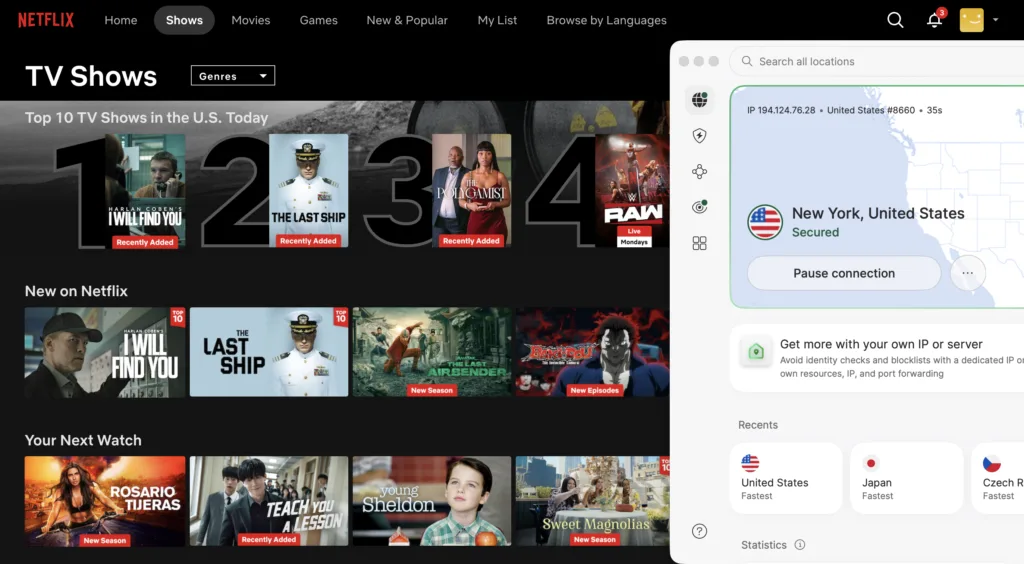This screenshot has height=564, width=1024.
Task: Open Browse by Languages
Action: tap(607, 20)
